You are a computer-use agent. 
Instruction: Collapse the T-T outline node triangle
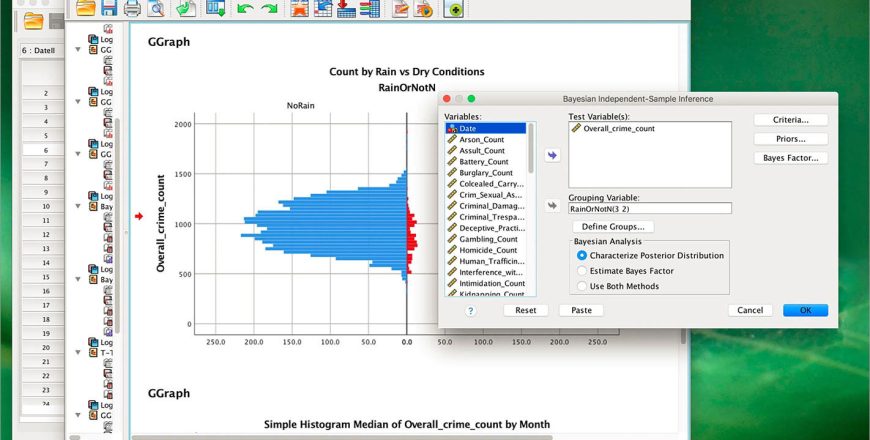[78, 352]
